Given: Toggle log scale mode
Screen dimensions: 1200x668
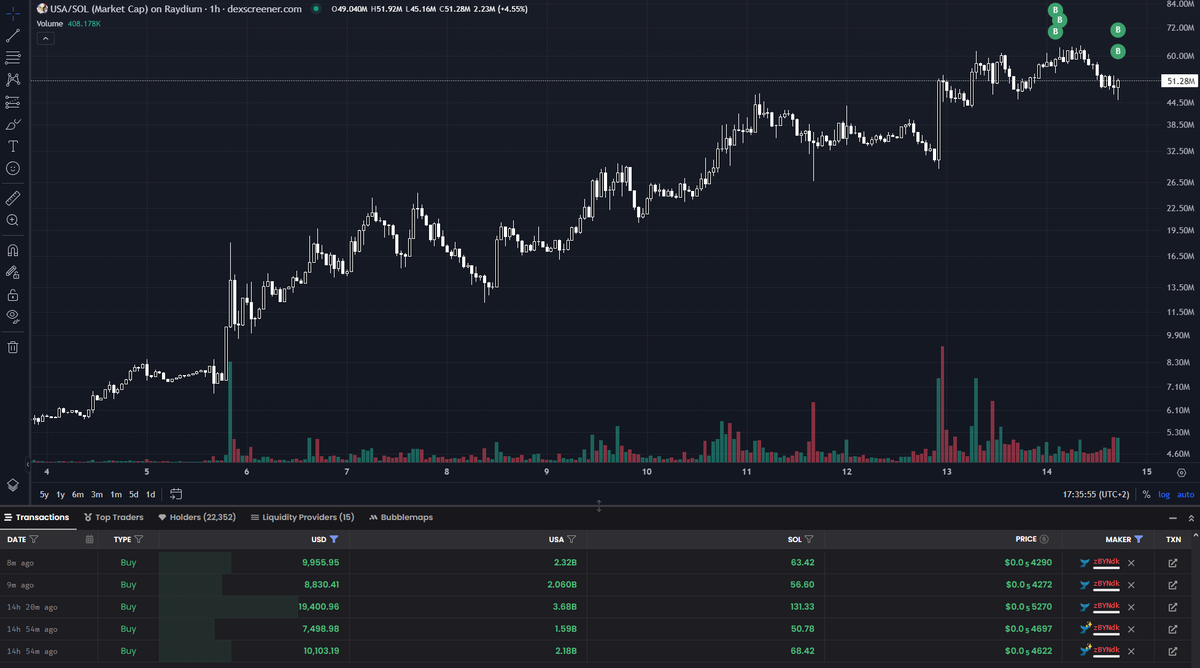Looking at the screenshot, I should 1164,495.
